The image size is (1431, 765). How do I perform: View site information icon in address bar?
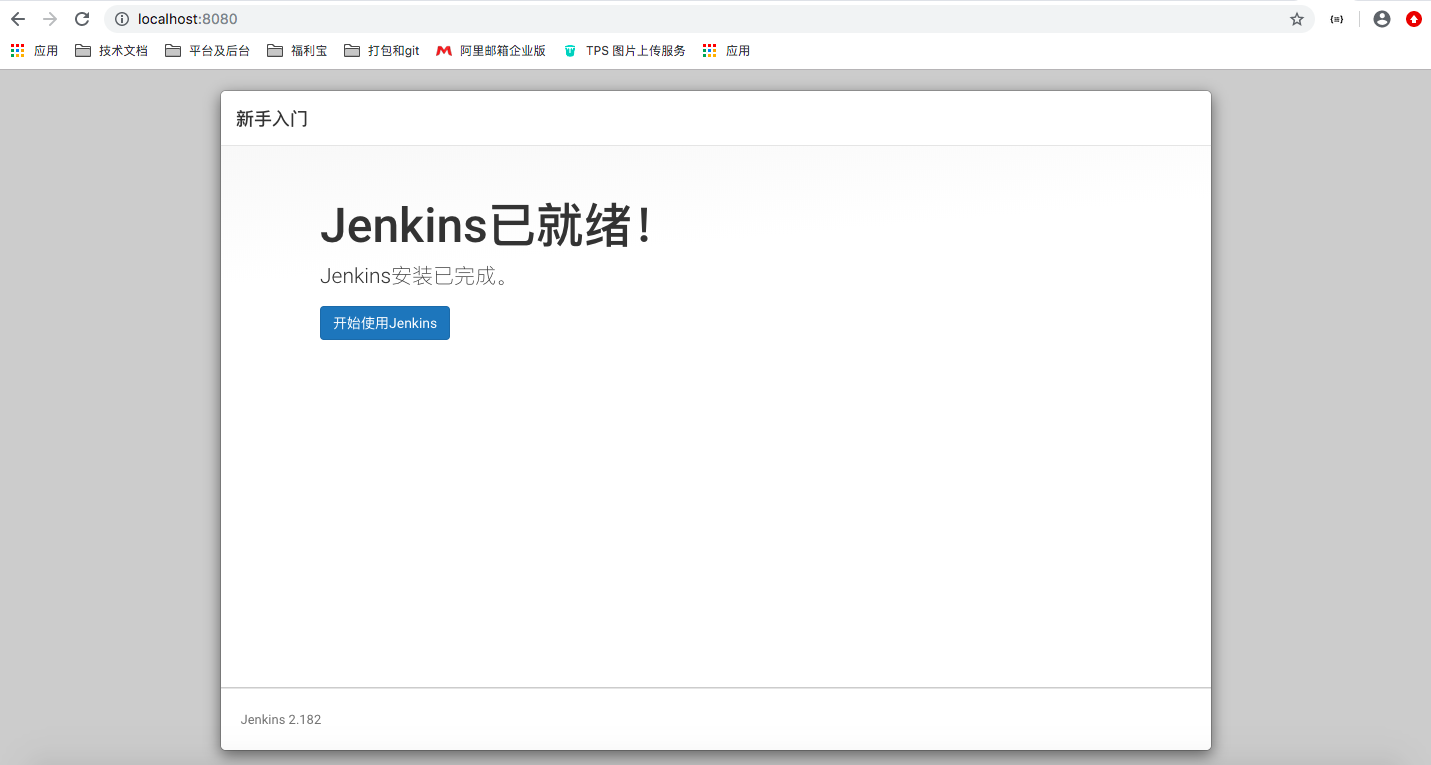tap(122, 19)
